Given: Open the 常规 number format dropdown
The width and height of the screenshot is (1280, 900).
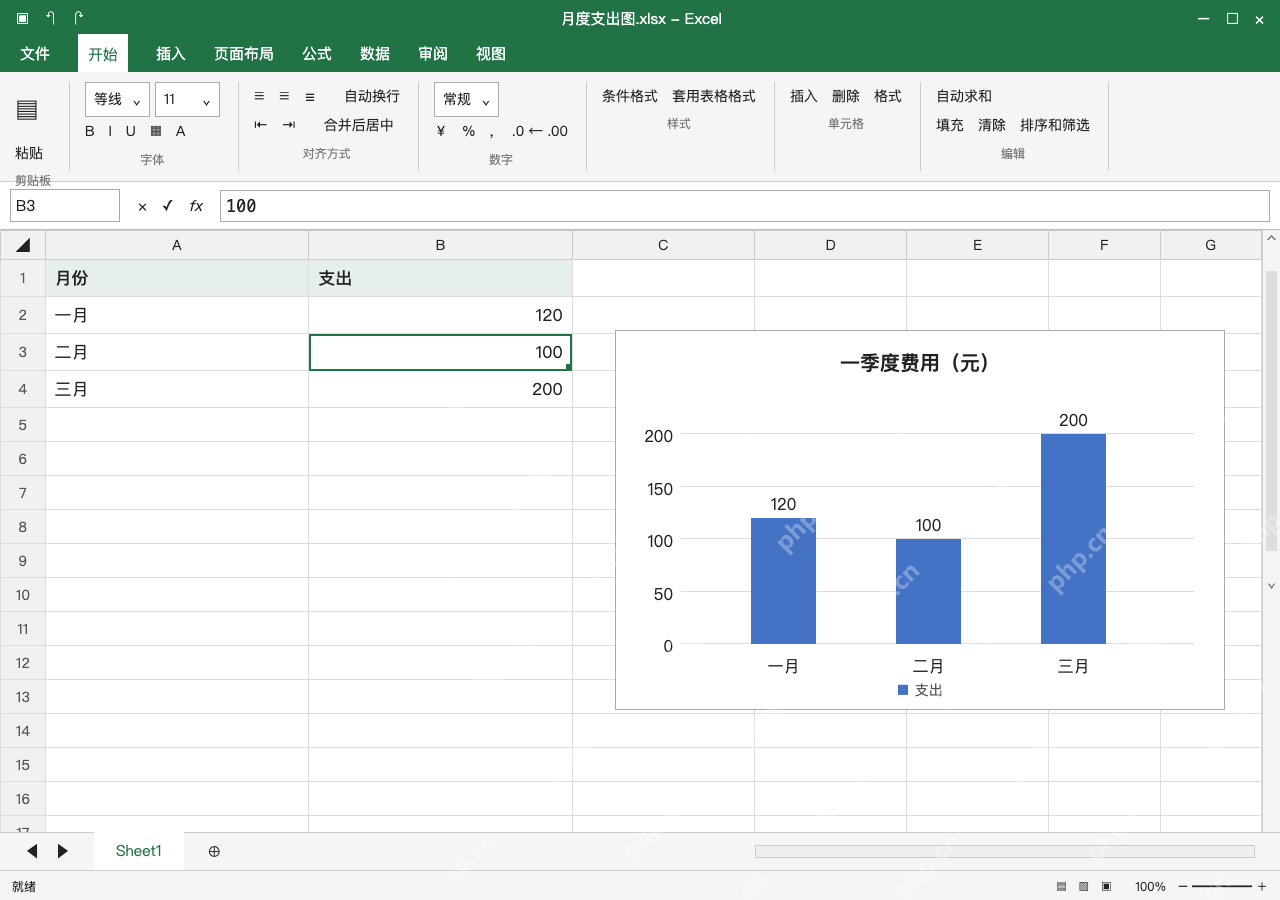Looking at the screenshot, I should coord(466,100).
